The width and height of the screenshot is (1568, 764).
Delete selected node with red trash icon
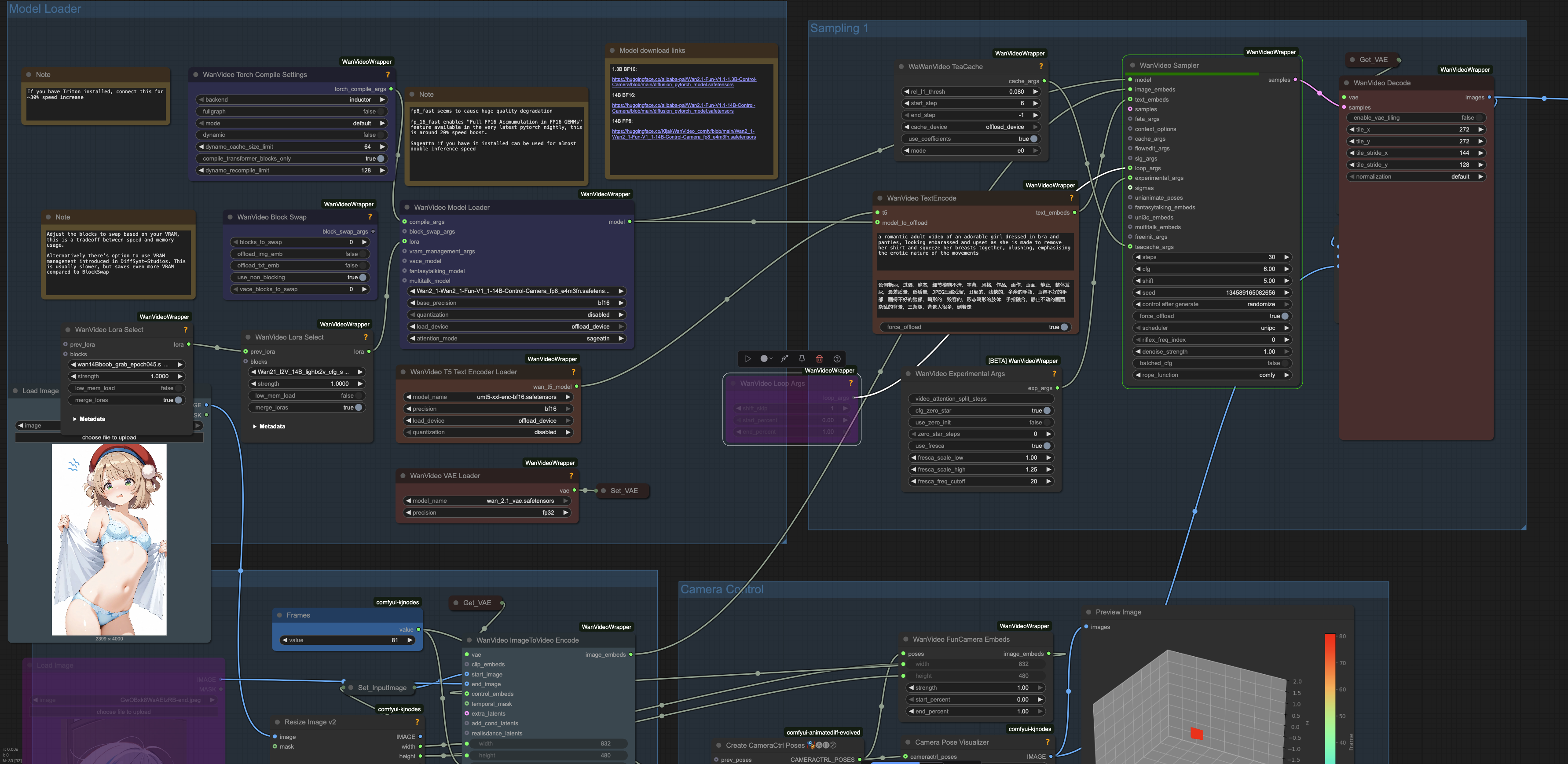coord(819,358)
